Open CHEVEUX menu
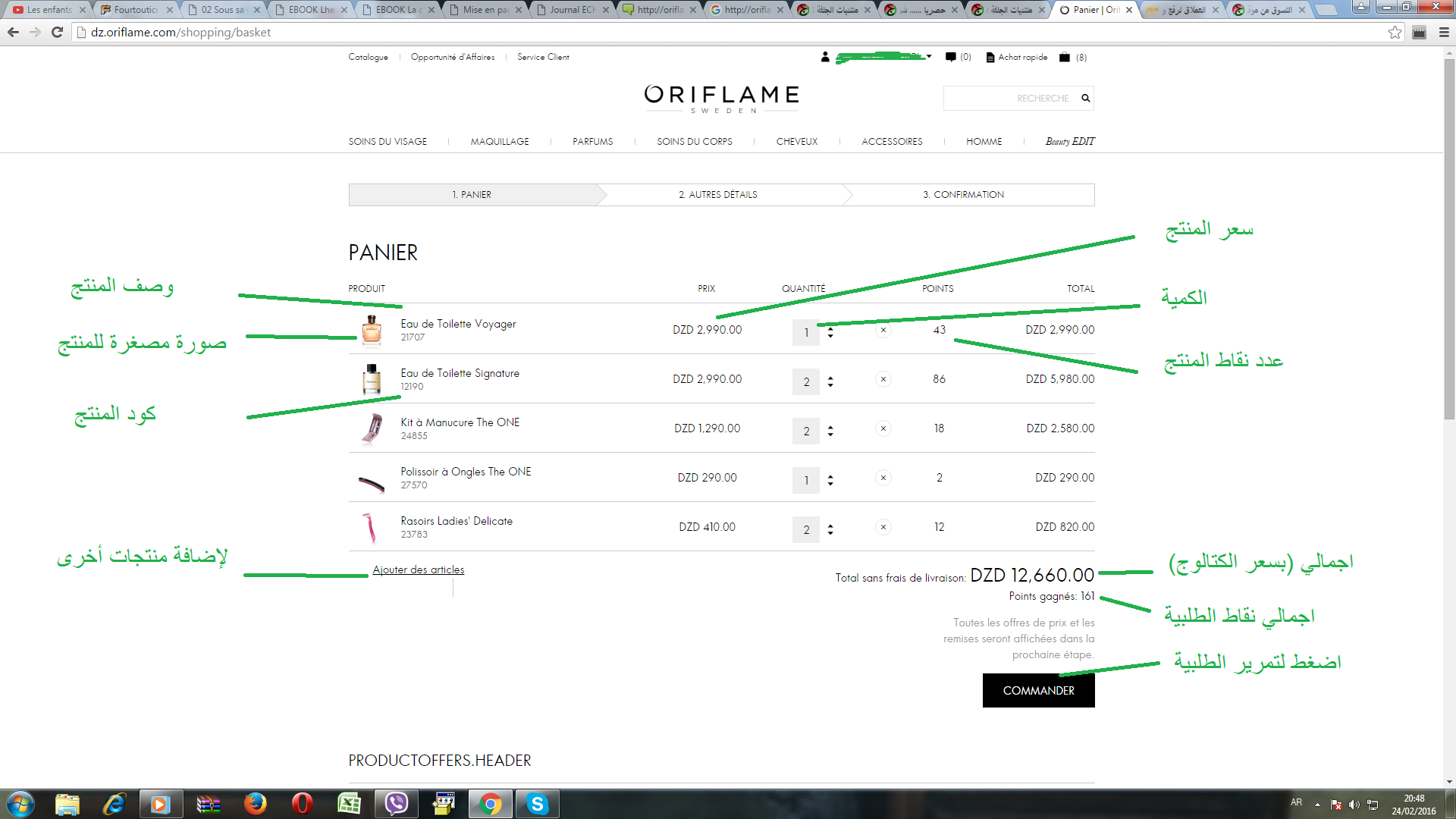Screen dimensions: 1456x819 [797, 141]
